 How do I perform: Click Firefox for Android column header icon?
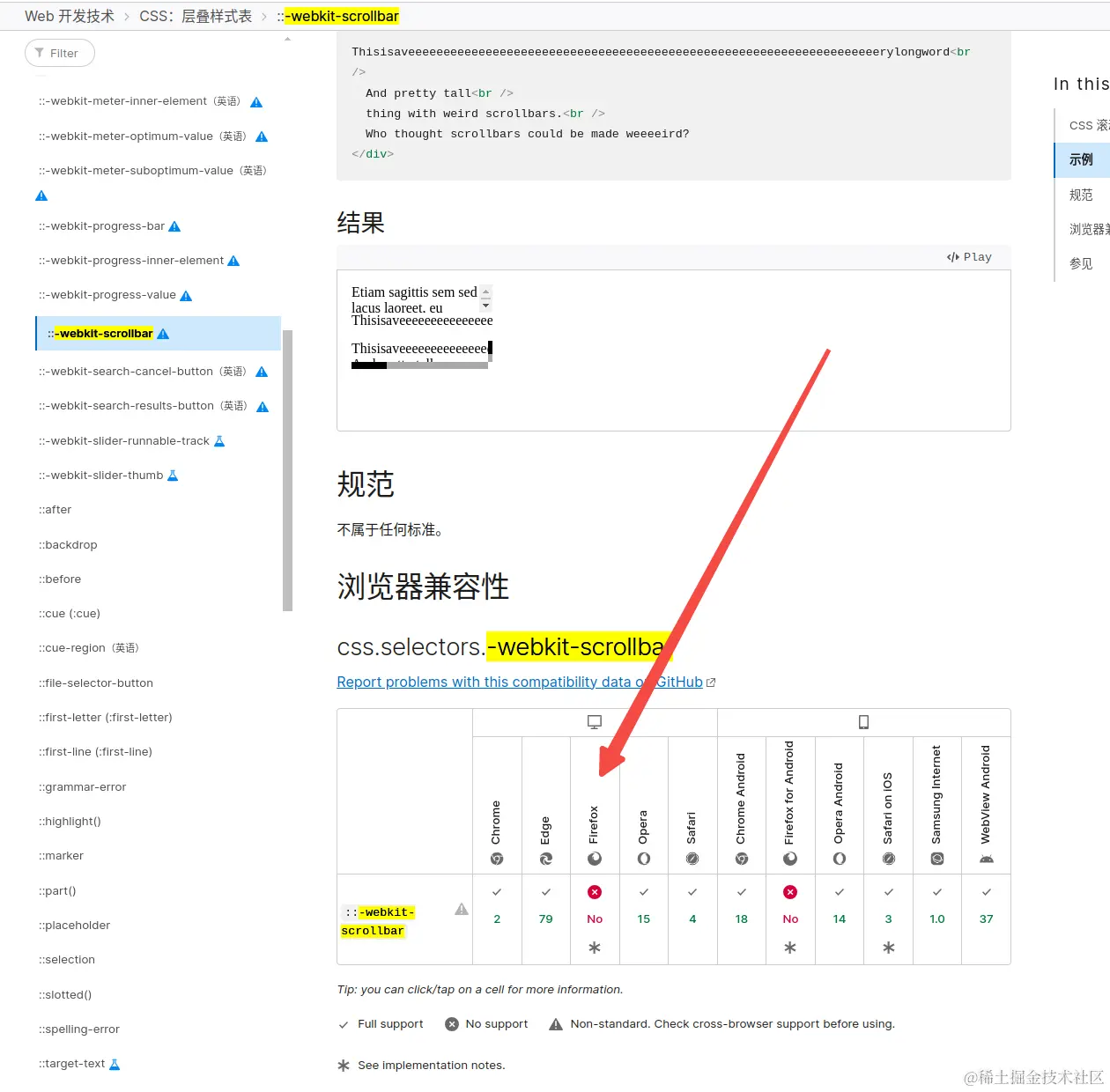pos(790,859)
